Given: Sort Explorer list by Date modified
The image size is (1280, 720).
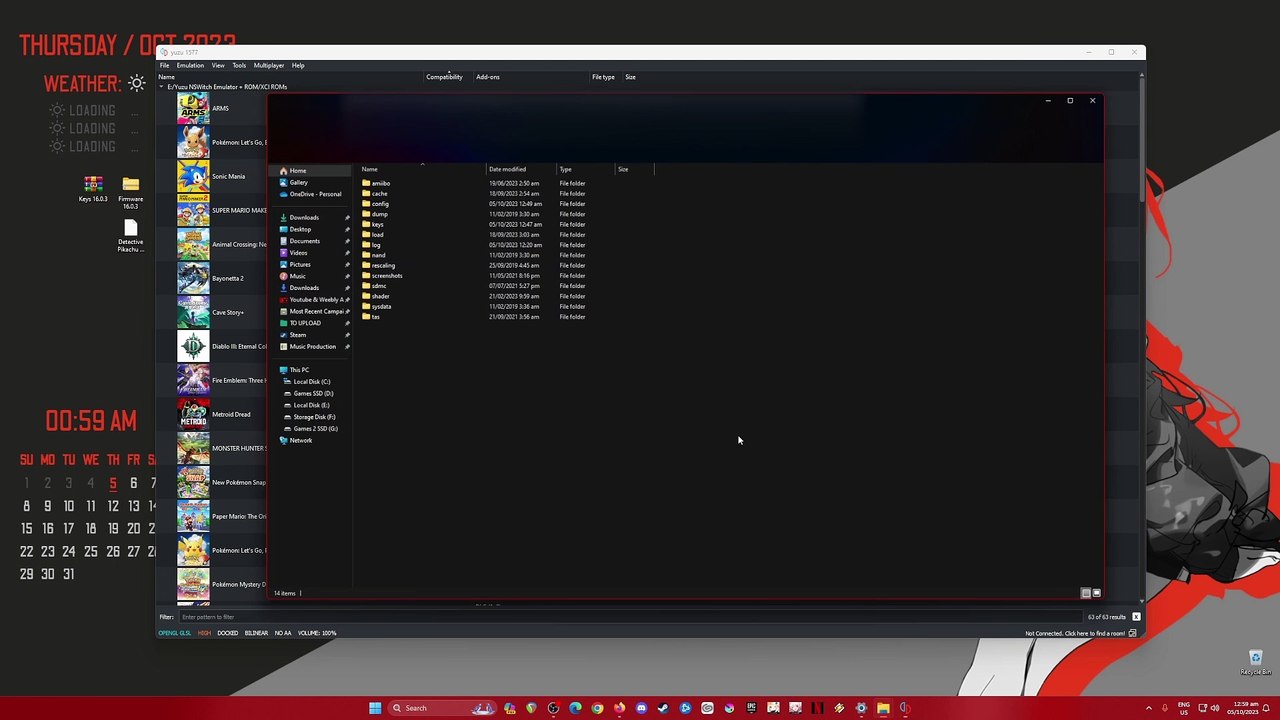Looking at the screenshot, I should click(507, 169).
